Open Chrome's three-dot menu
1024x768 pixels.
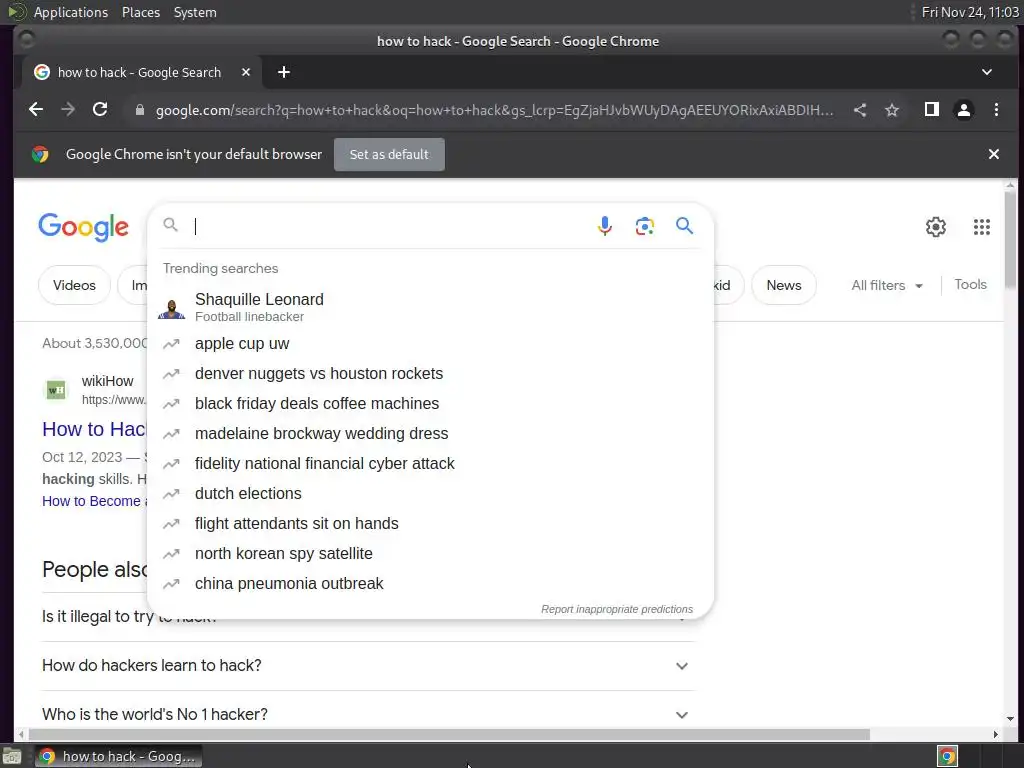point(996,110)
